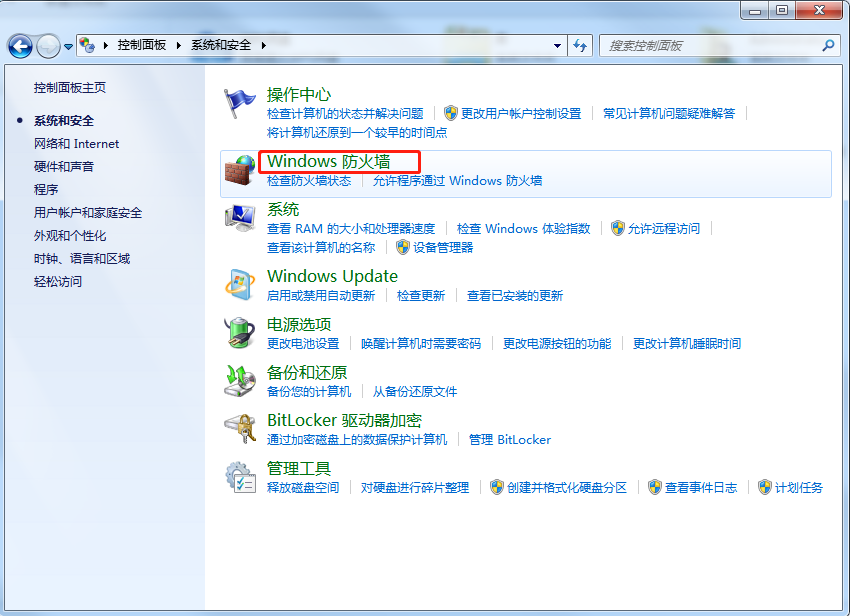Click the search magnifier icon
The image size is (850, 616).
(x=828, y=46)
